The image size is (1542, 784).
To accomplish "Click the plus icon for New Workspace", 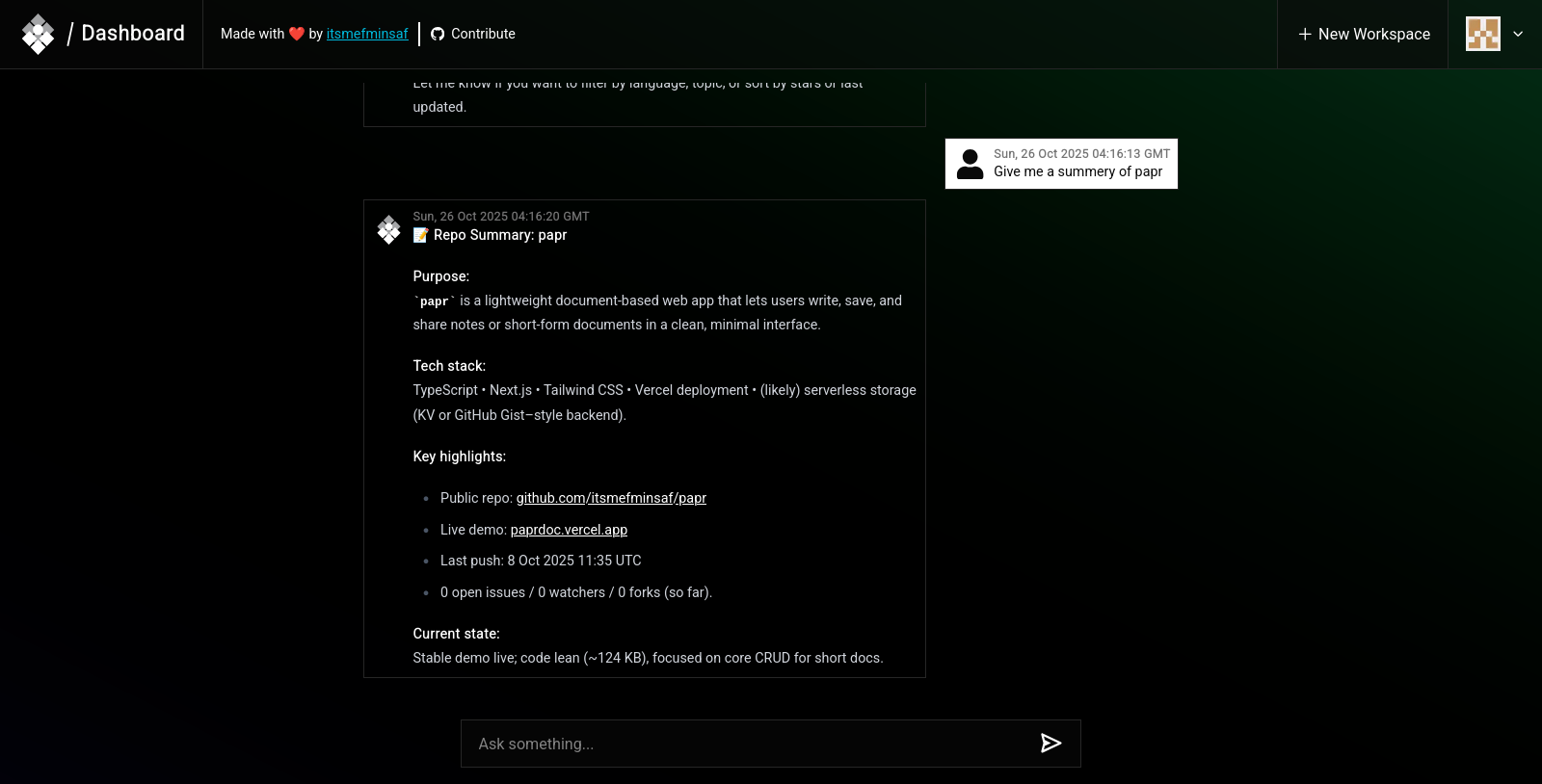I will 1305,34.
